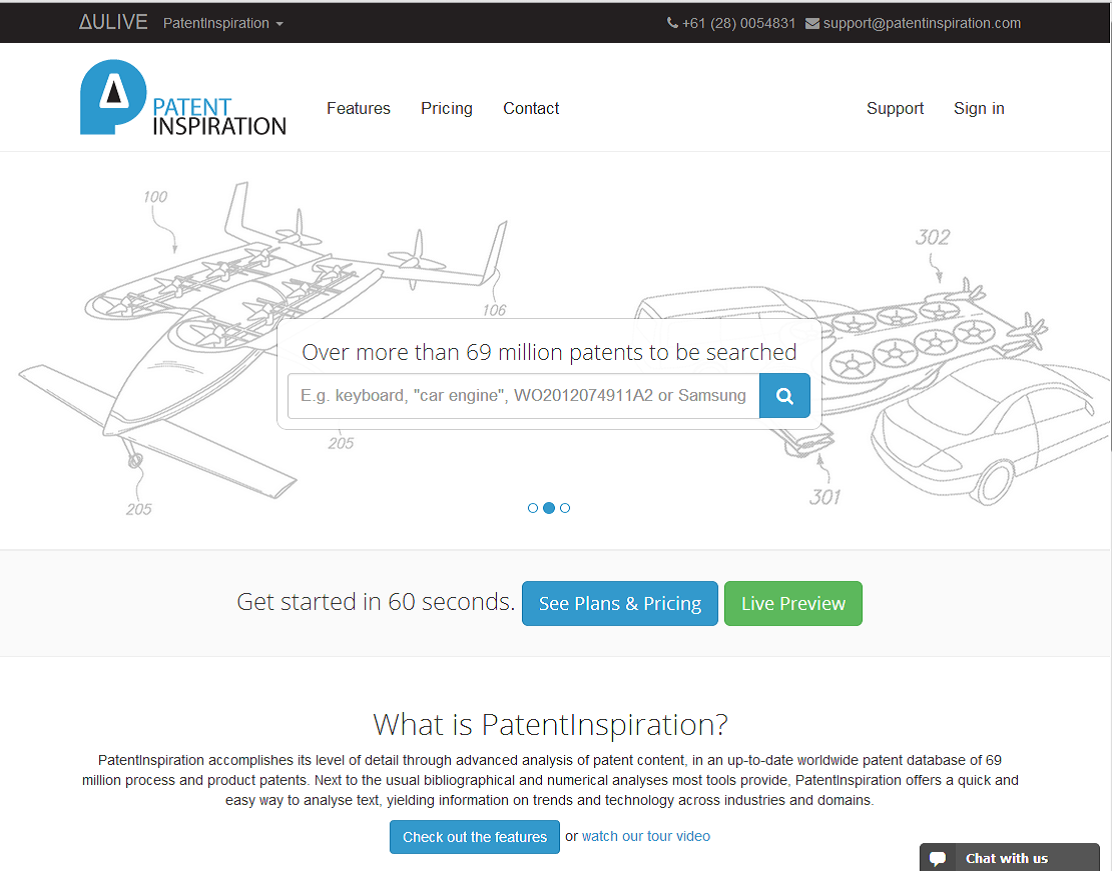Click the PatentInspiration logo icon
The image size is (1112, 871).
pos(113,97)
